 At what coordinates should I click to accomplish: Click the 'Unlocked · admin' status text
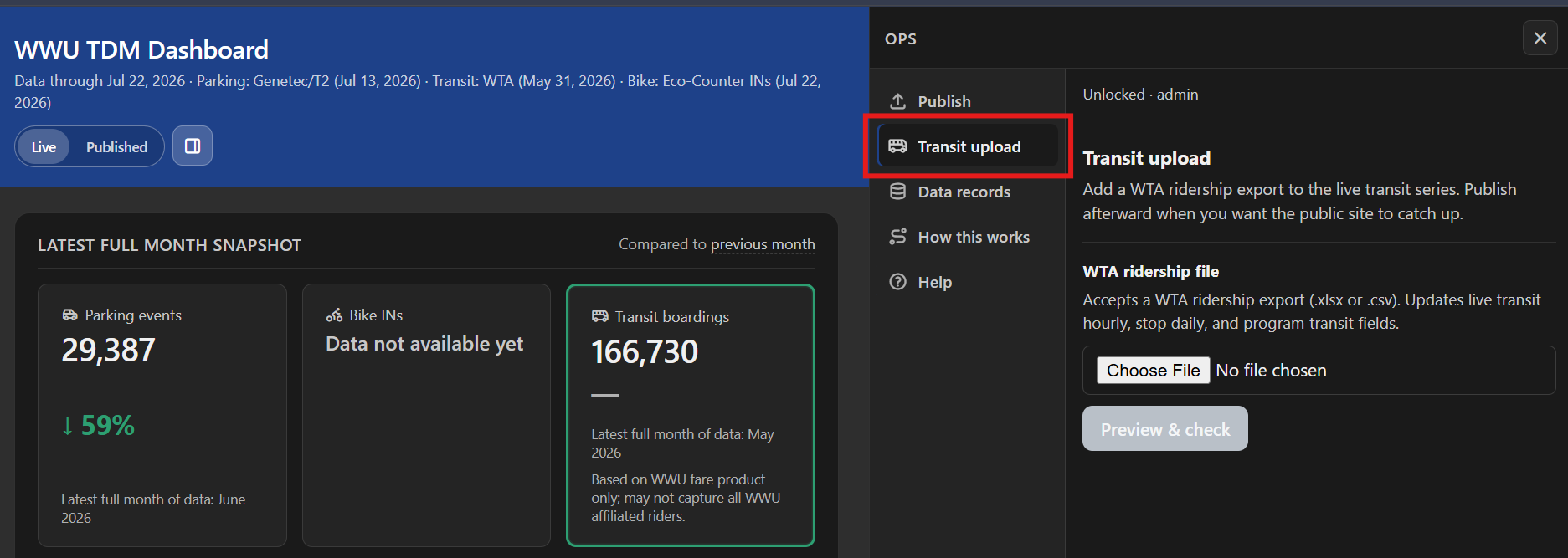1140,95
